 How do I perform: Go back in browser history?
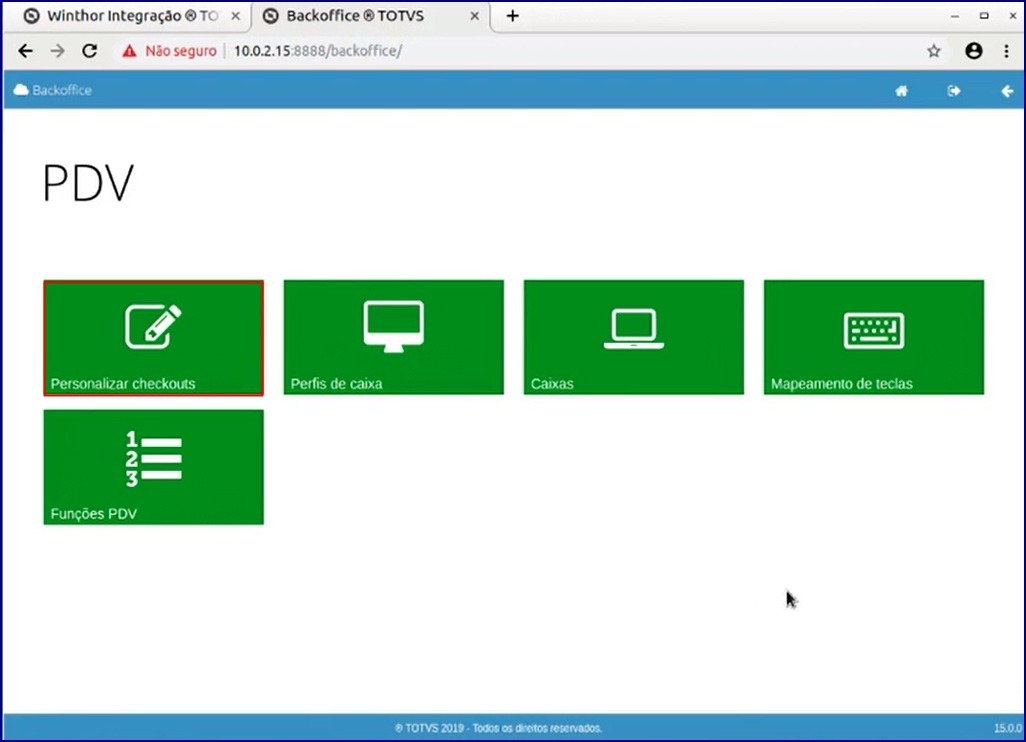(26, 51)
